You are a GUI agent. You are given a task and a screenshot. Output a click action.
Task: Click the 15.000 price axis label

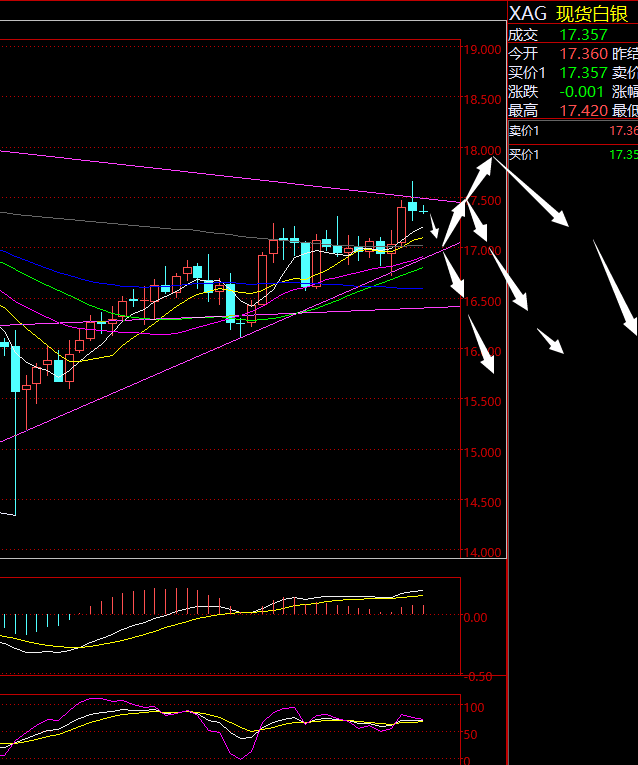click(482, 452)
